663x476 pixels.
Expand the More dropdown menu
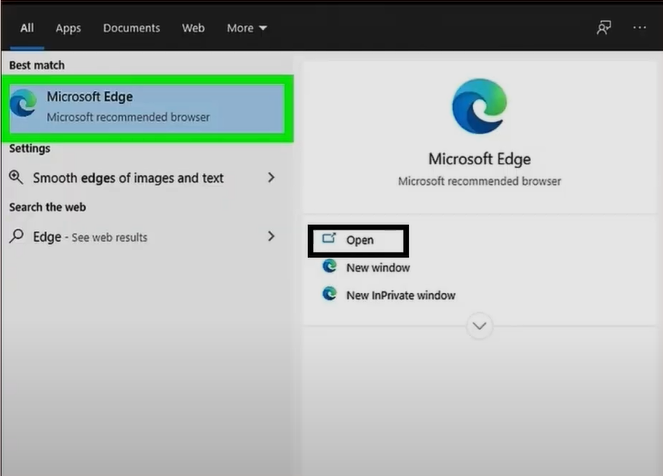tap(247, 28)
